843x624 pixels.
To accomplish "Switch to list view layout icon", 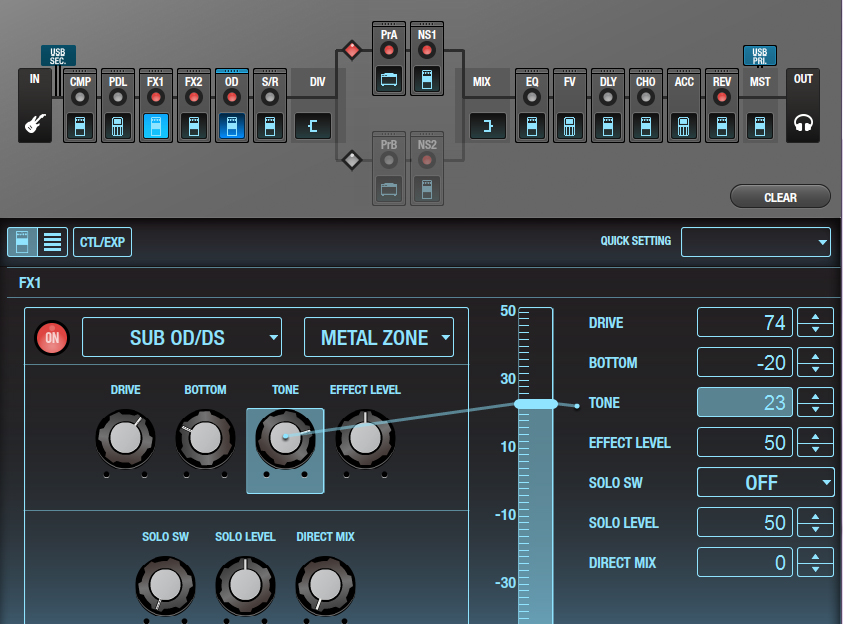I will tap(52, 241).
